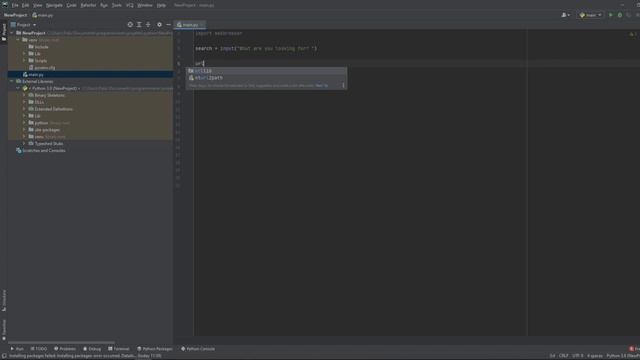Image resolution: width=640 pixels, height=360 pixels.
Task: Click the Project side tab on left edge
Action: pos(4,32)
